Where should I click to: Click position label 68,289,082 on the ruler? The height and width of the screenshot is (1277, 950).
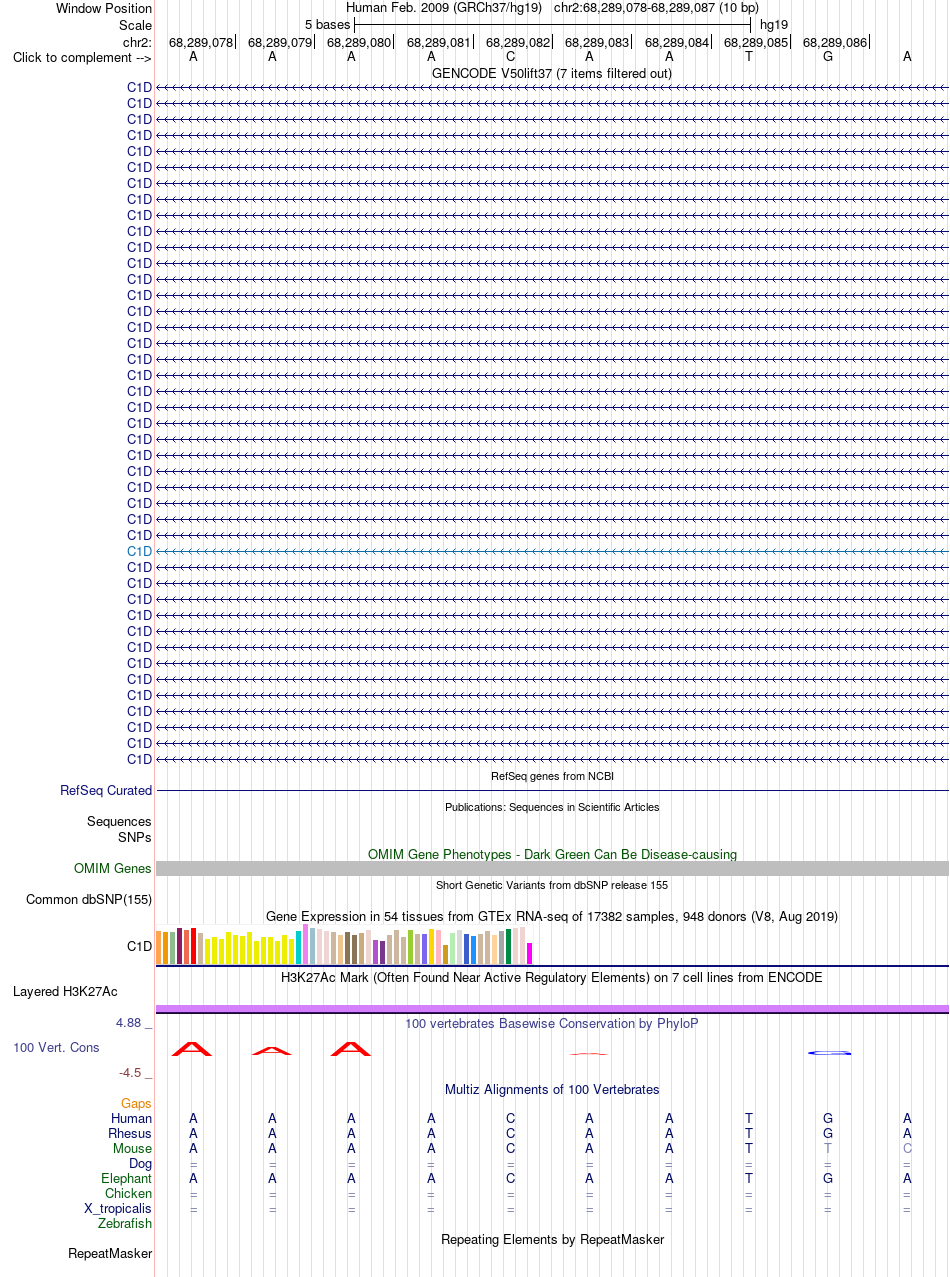coord(518,42)
